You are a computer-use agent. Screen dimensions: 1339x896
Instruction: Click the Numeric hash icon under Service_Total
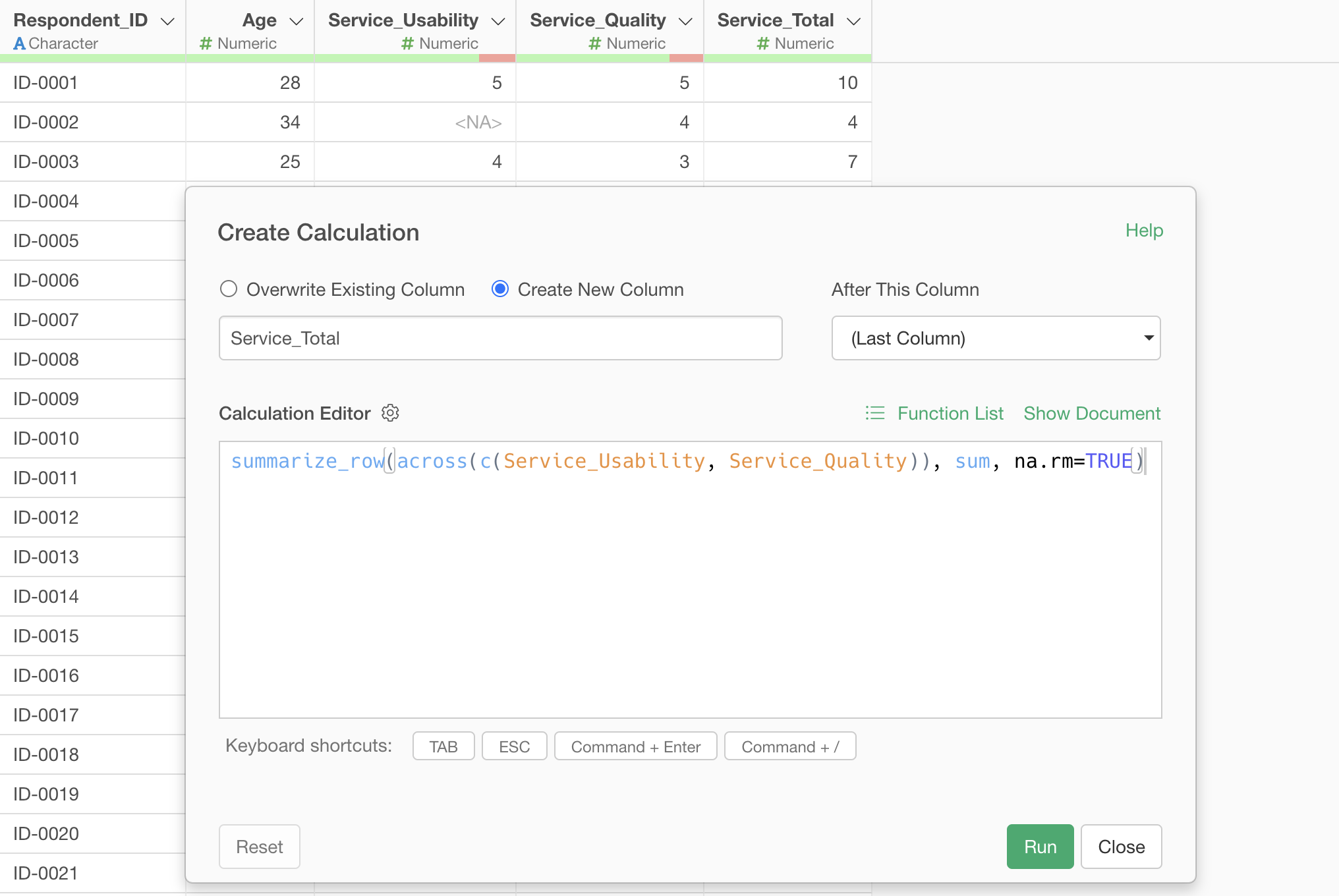click(x=763, y=43)
